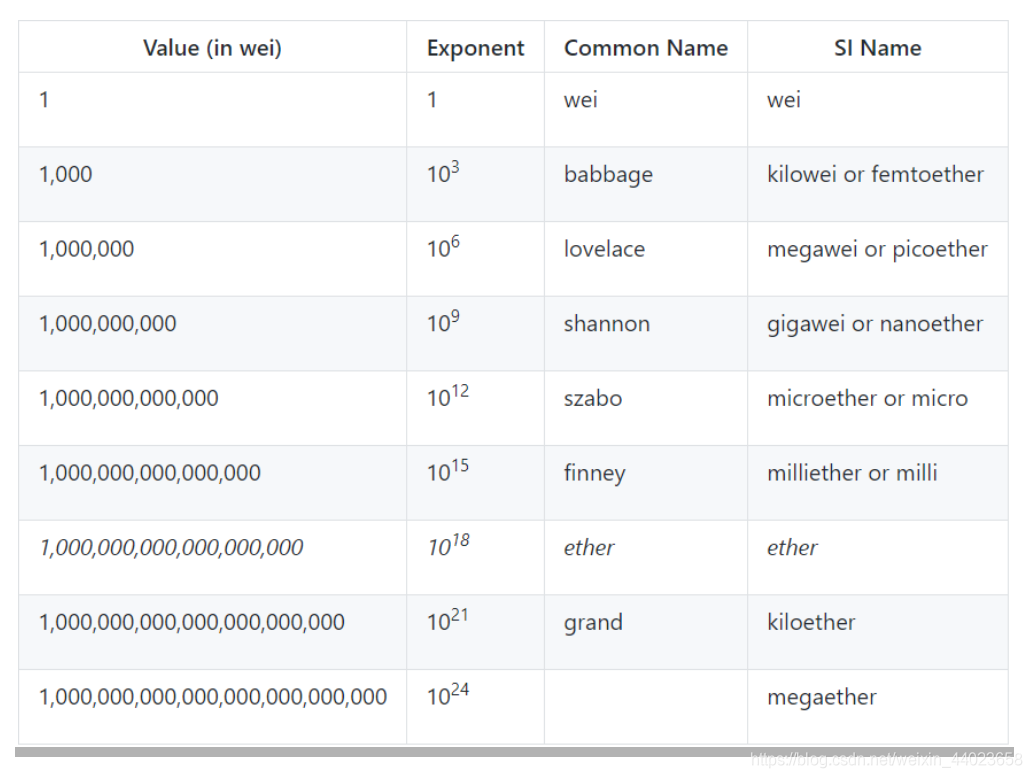Click the "babbage" common name cell

pos(608,175)
